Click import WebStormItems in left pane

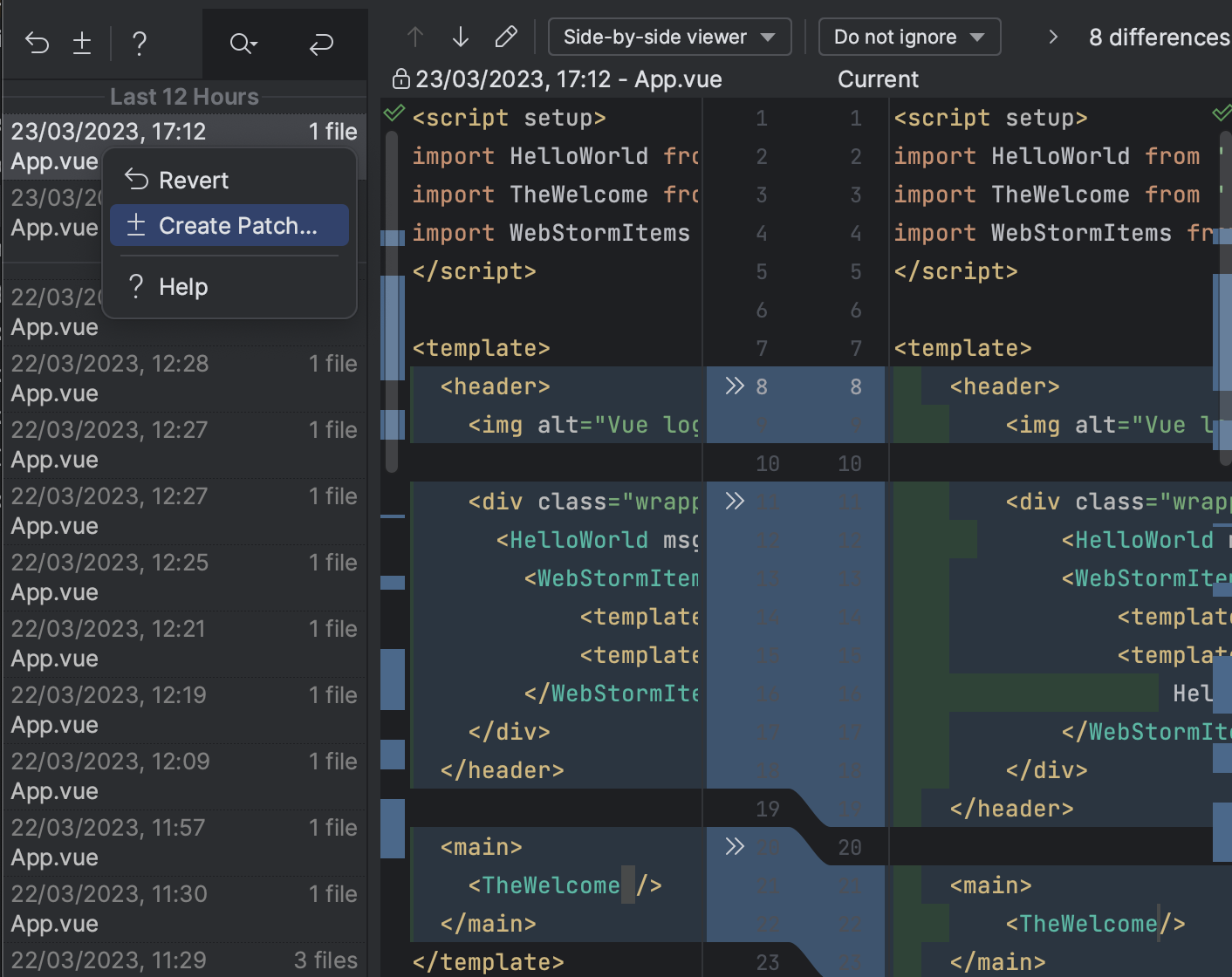[x=551, y=233]
